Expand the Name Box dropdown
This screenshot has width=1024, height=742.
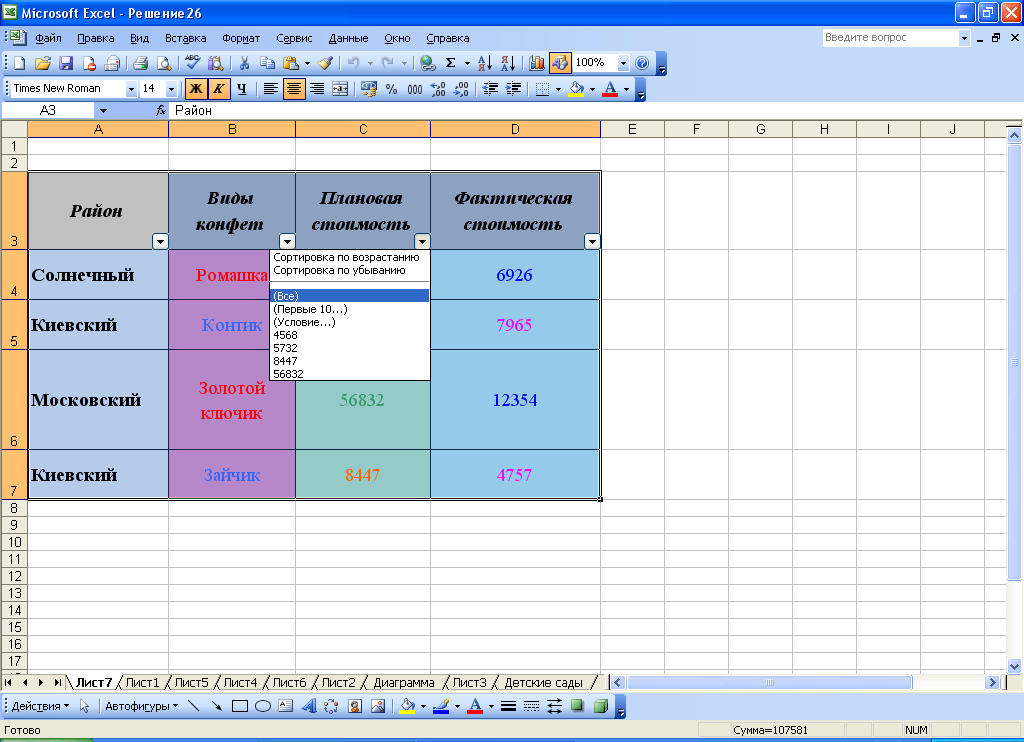tap(103, 110)
